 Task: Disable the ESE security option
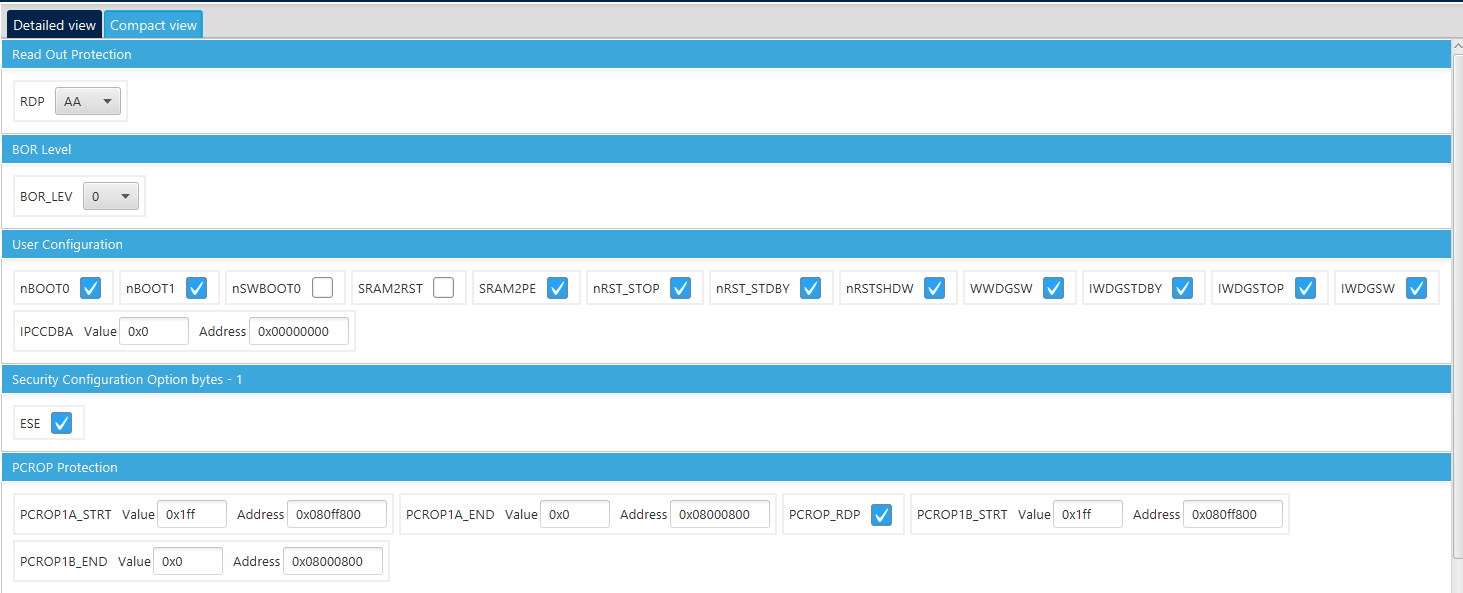tap(60, 422)
